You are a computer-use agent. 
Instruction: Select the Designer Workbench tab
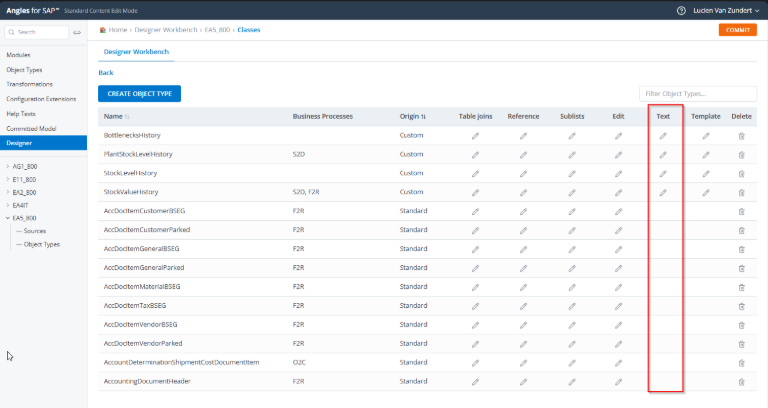(x=136, y=51)
